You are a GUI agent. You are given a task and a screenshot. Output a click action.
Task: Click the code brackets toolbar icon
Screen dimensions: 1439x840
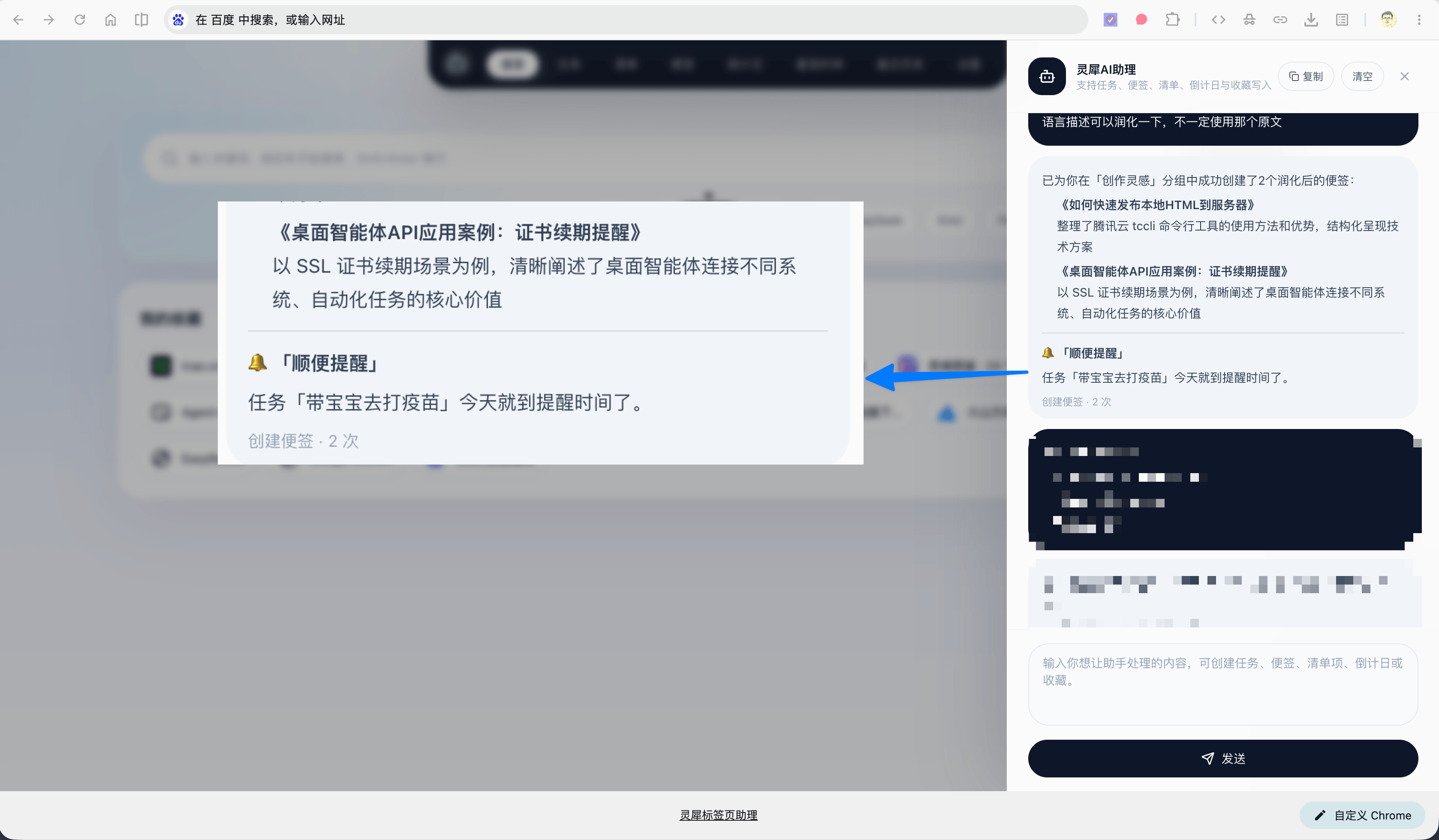[x=1218, y=20]
